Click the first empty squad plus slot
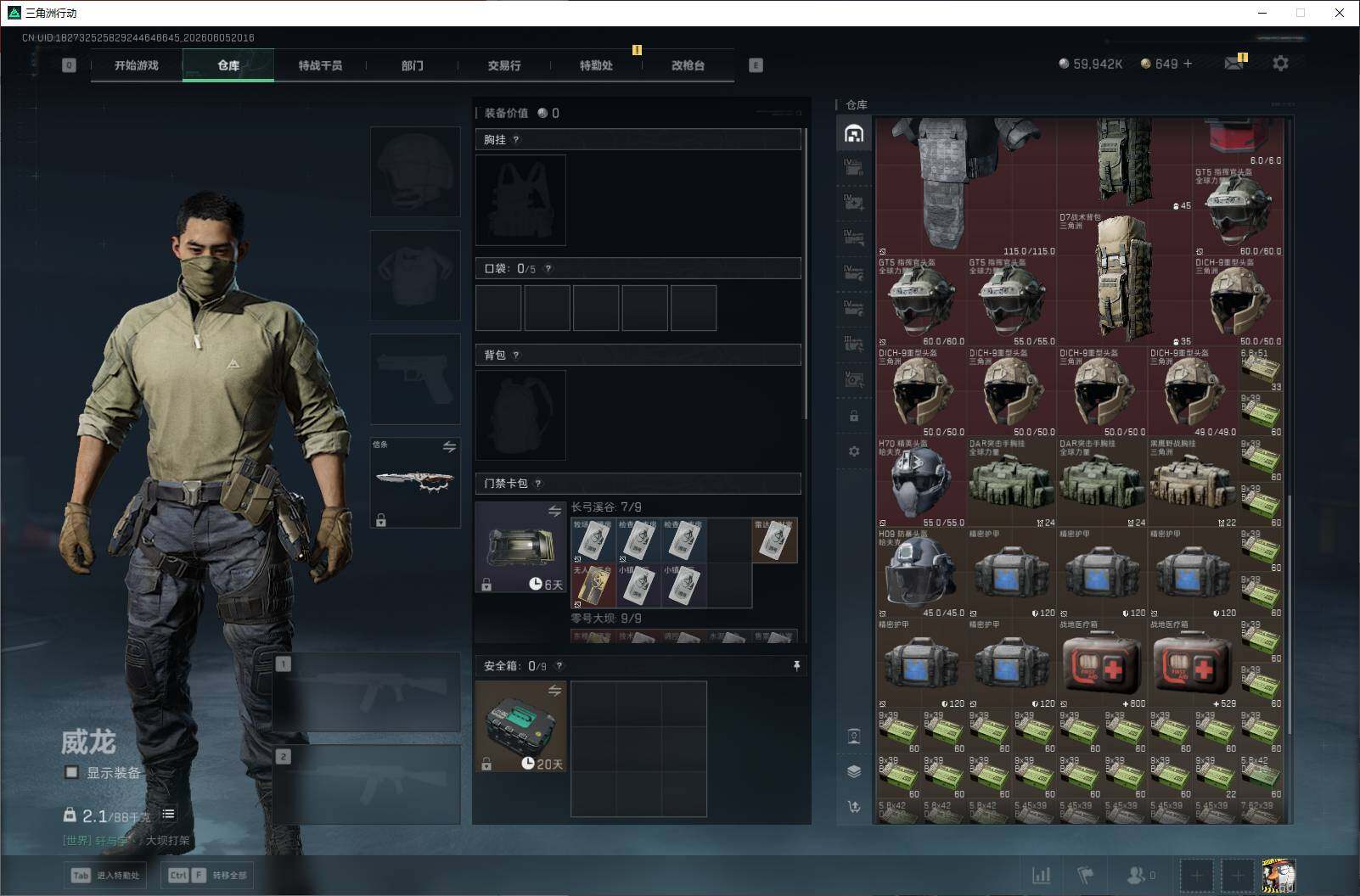Screen dimensions: 1360x896 pos(1197,876)
